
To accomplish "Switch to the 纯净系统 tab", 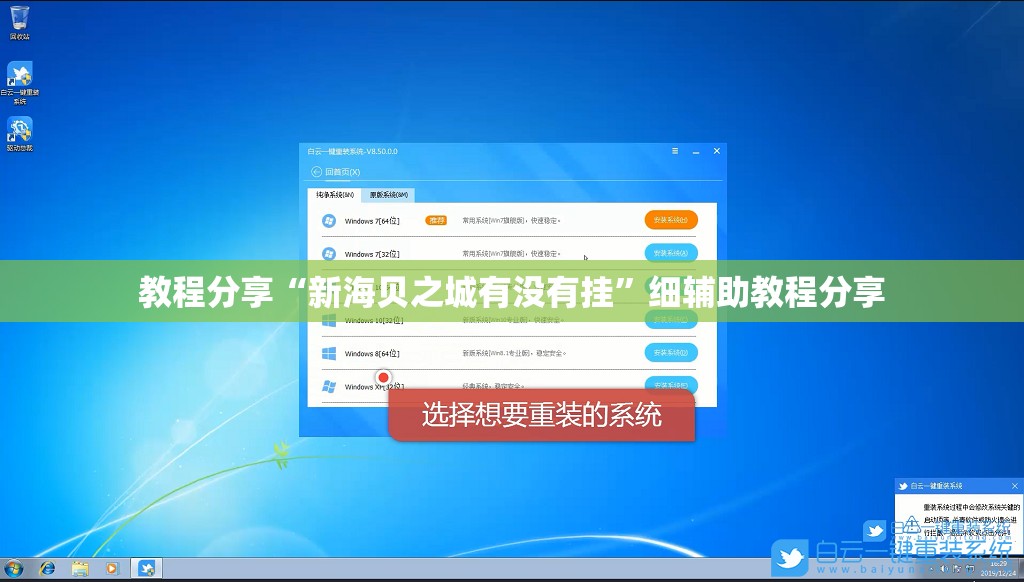I will point(334,195).
